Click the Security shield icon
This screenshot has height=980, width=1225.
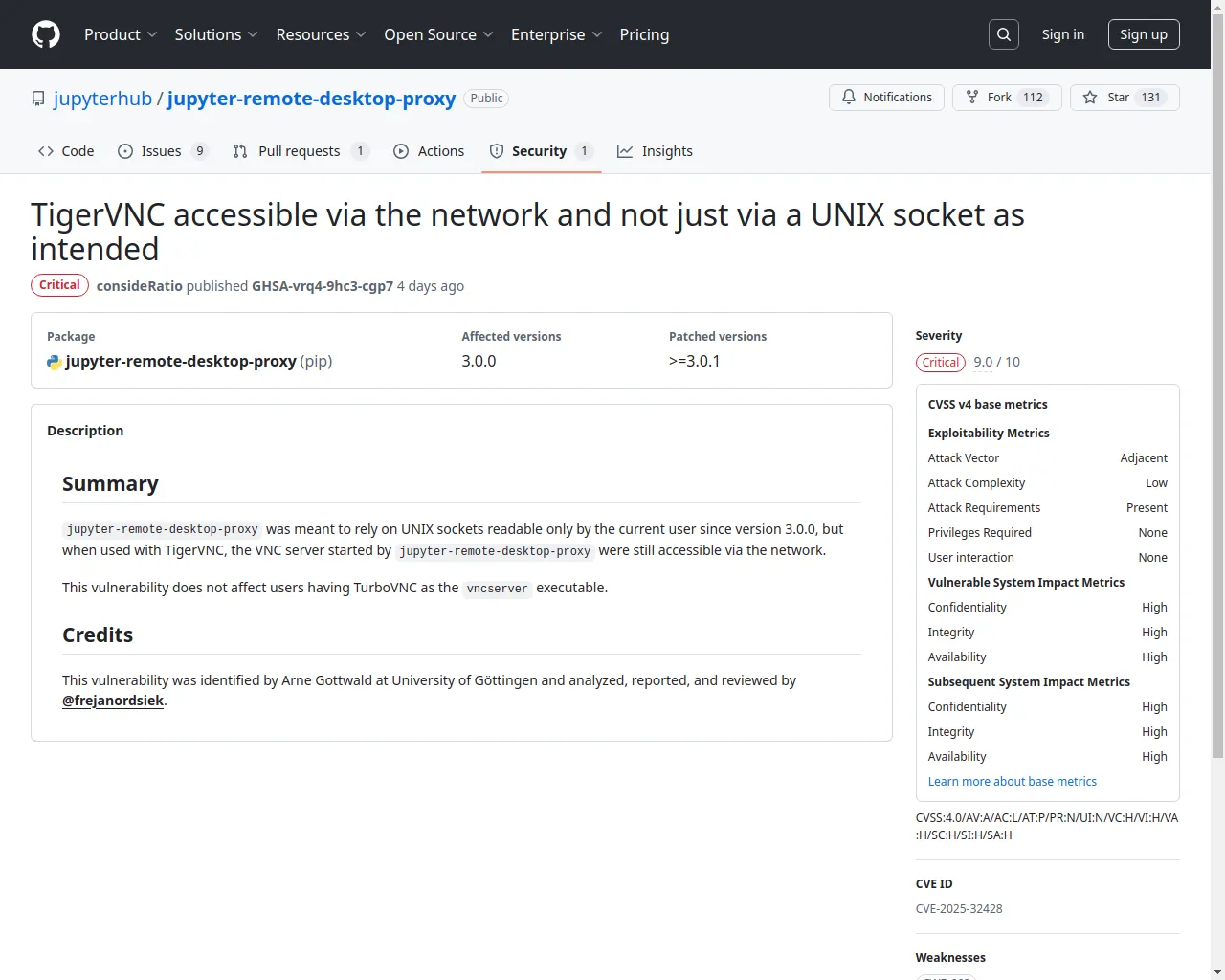497,151
